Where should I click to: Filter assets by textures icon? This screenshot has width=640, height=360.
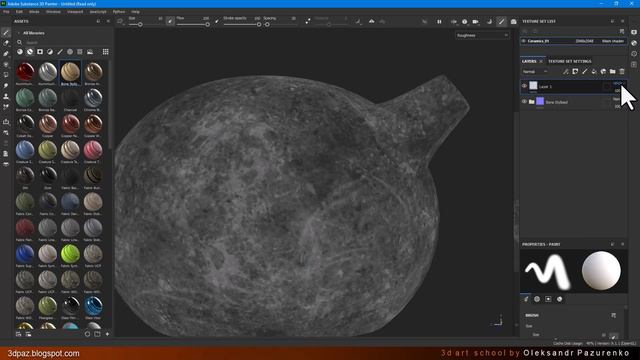click(x=80, y=52)
